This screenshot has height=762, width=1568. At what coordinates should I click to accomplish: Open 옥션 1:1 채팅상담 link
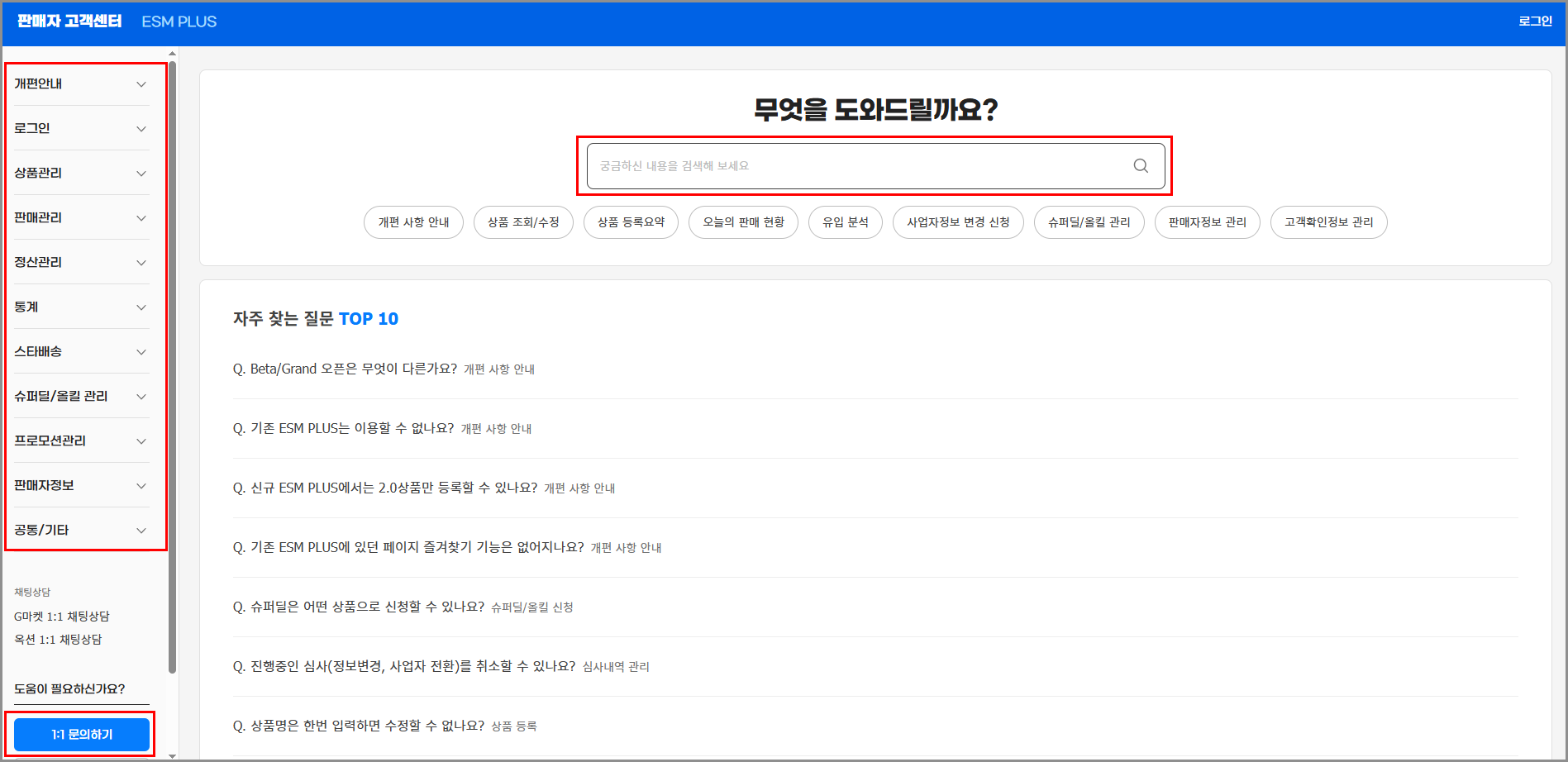coord(58,640)
